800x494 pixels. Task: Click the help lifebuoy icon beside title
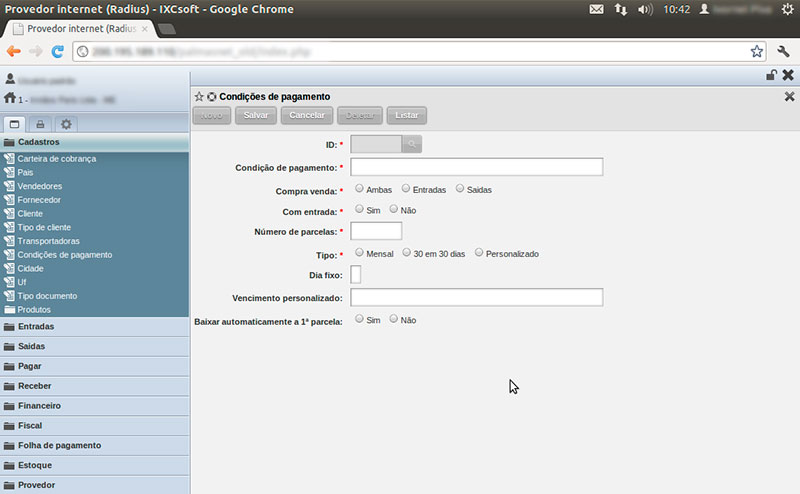click(211, 96)
